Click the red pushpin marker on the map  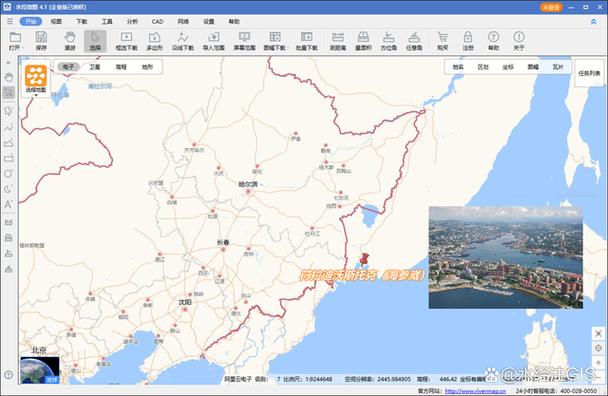tap(364, 259)
